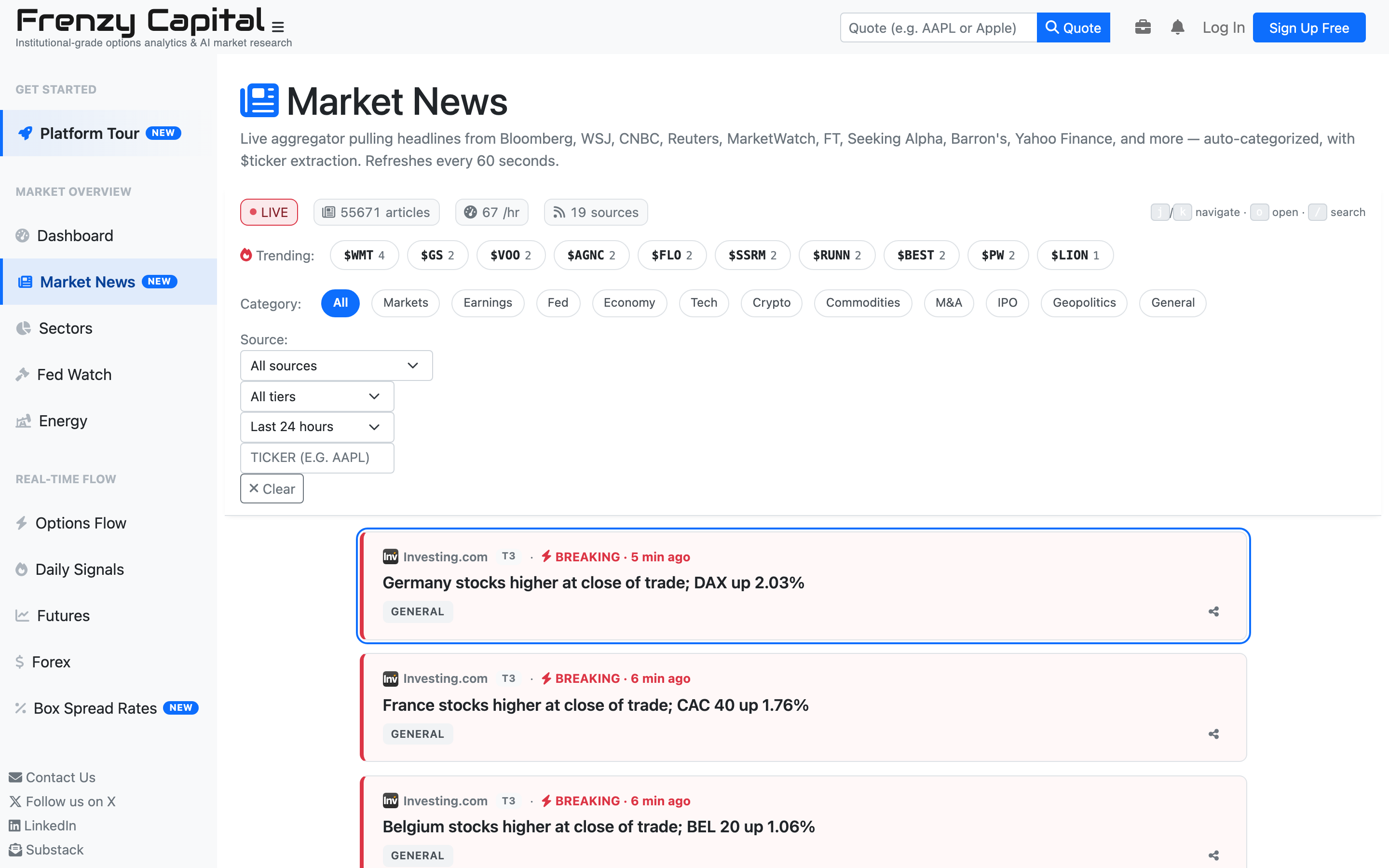Click the Investing.com logo on the CAC 40 article
This screenshot has width=1389, height=868.
click(390, 678)
